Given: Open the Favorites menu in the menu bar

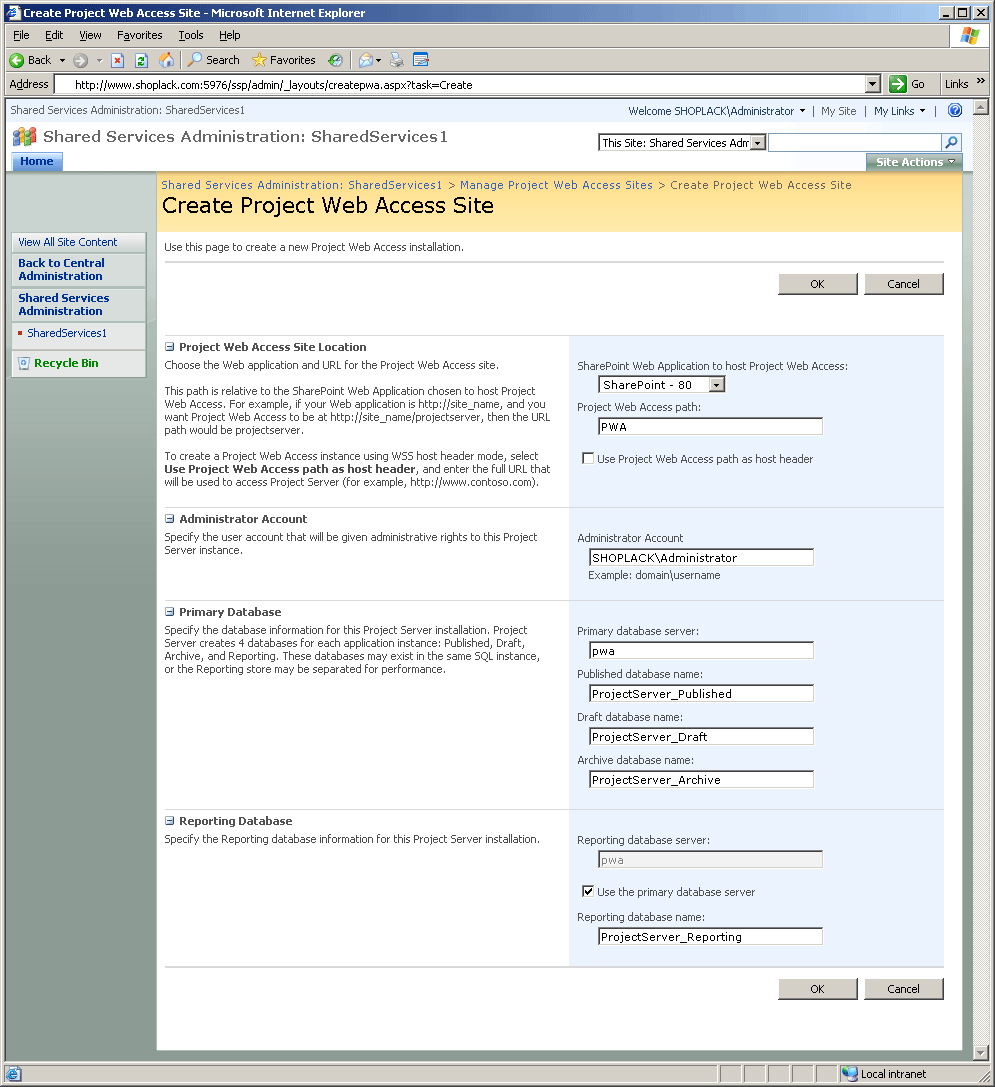Looking at the screenshot, I should click(139, 35).
